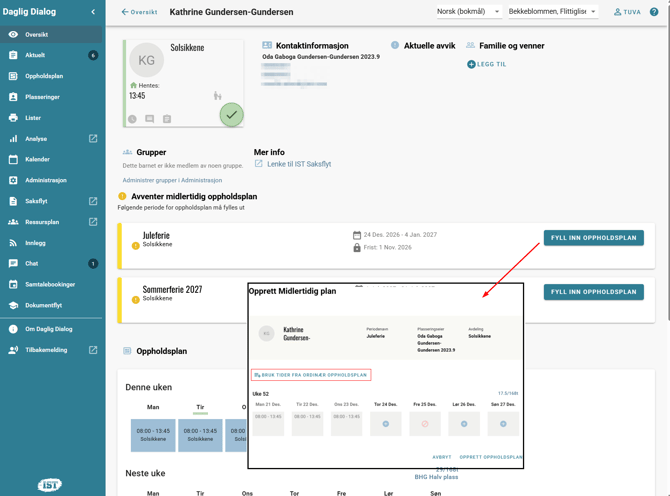The image size is (670, 496).
Task: Expand the Bekkeblommen department dropdown
Action: 553,12
